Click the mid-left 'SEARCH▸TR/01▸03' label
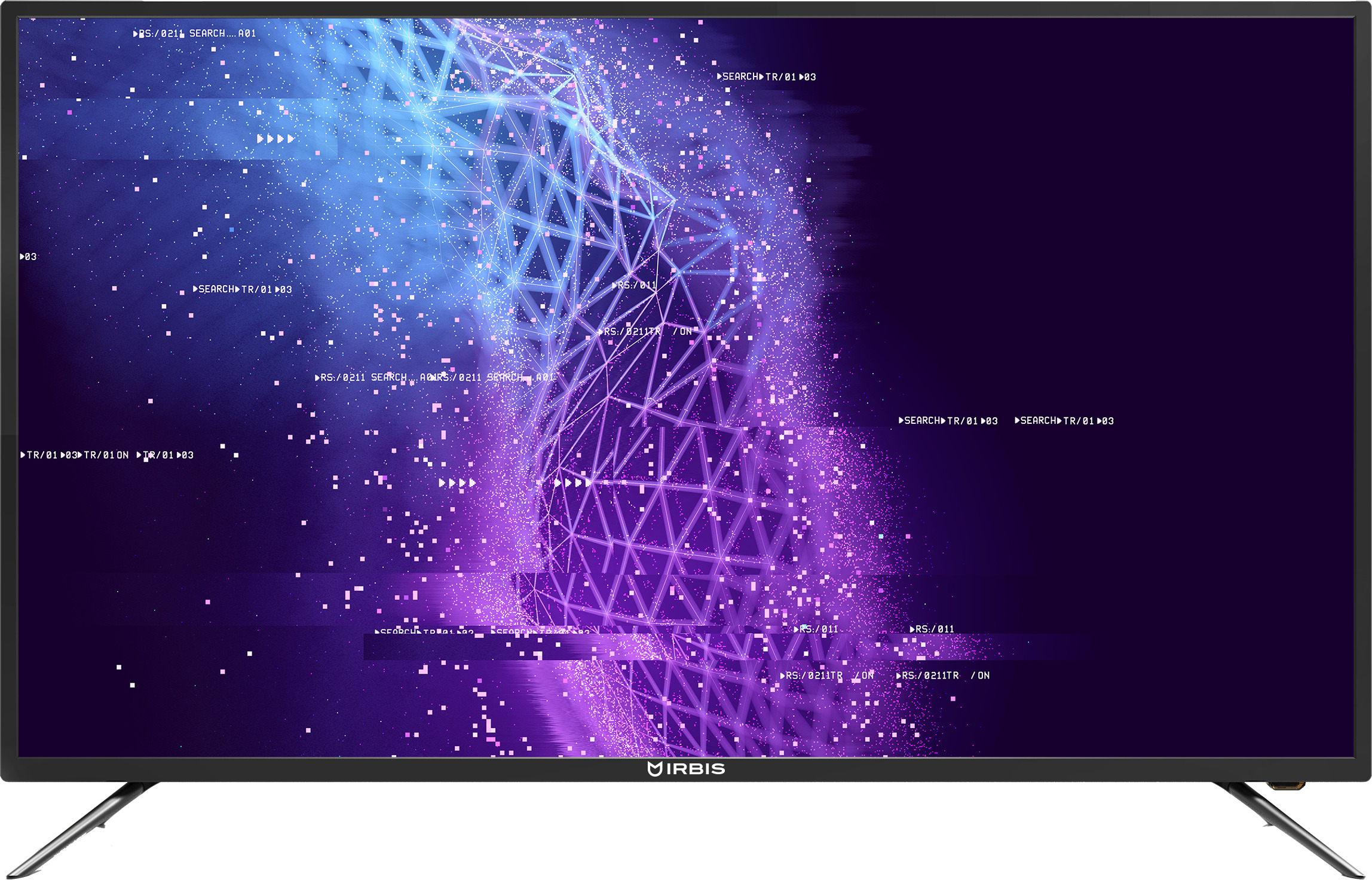The height and width of the screenshot is (880, 1372). pyautogui.click(x=243, y=289)
